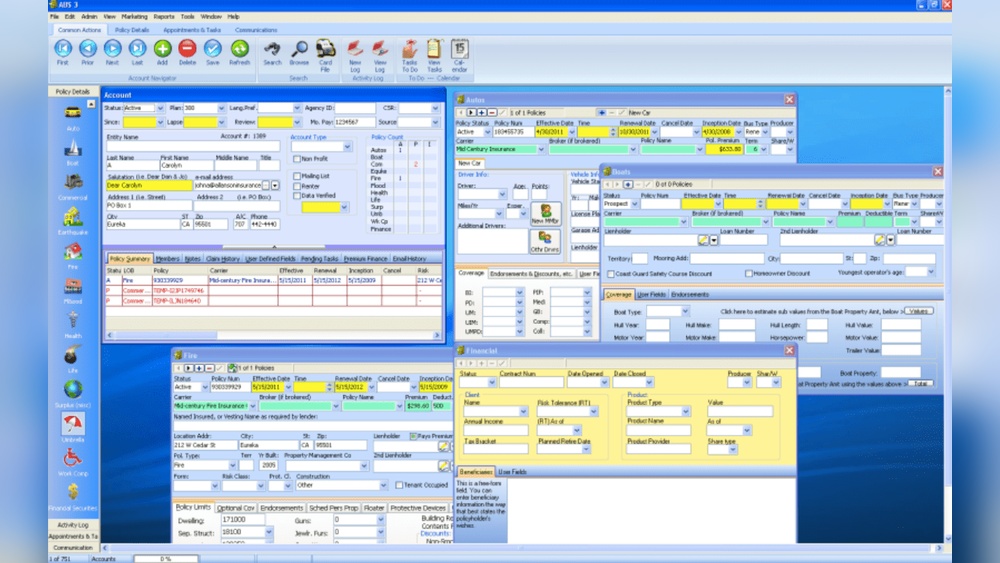The width and height of the screenshot is (1000, 563).
Task: Open the account Status dropdown
Action: click(160, 108)
